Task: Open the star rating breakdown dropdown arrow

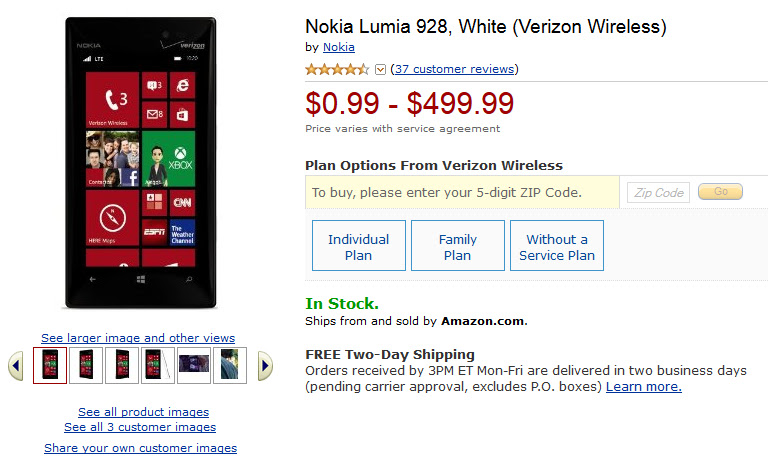Action: coord(381,70)
